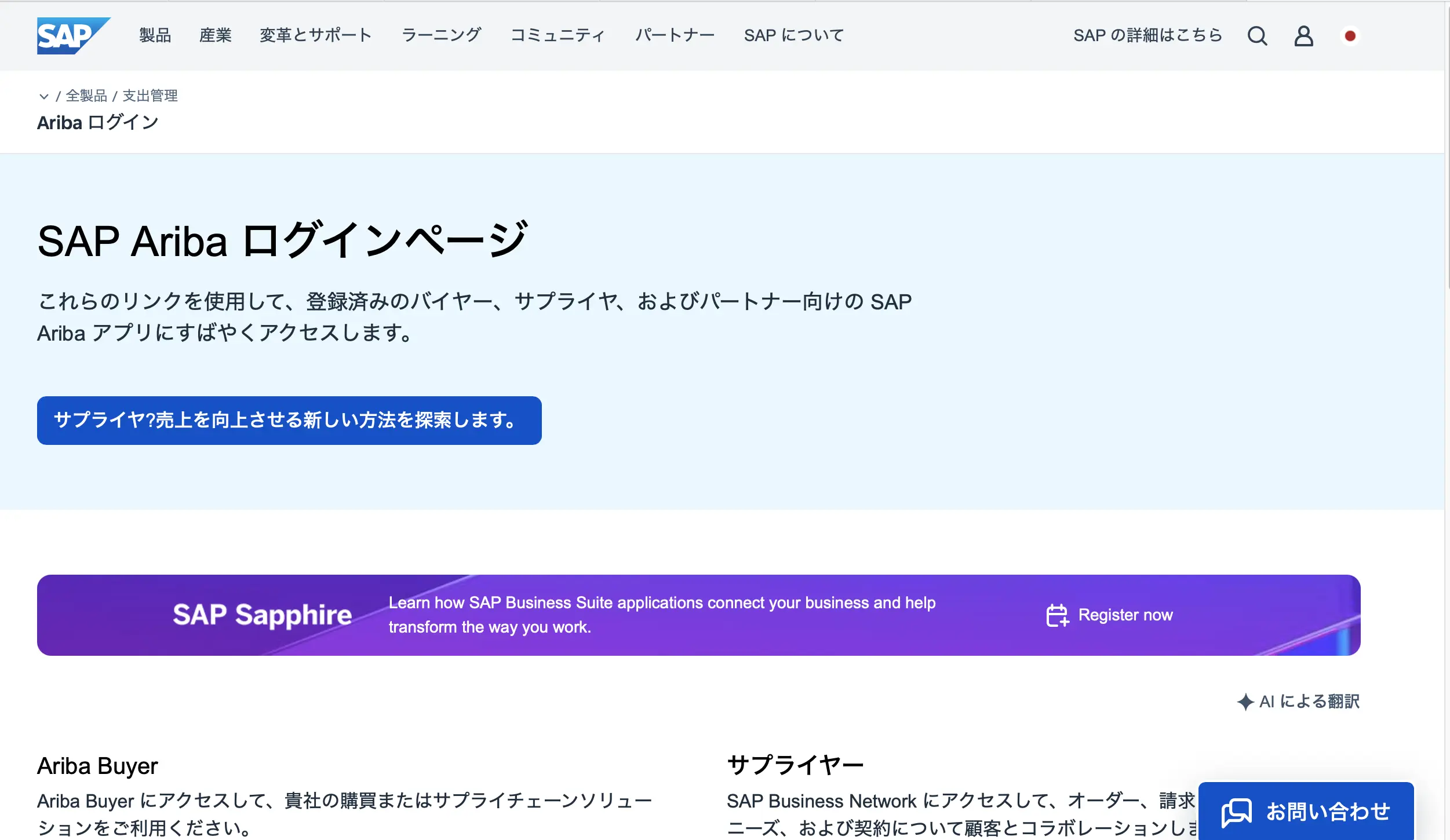Image resolution: width=1450 pixels, height=840 pixels.
Task: Go to 支出管理 breadcrumb link
Action: pyautogui.click(x=150, y=96)
